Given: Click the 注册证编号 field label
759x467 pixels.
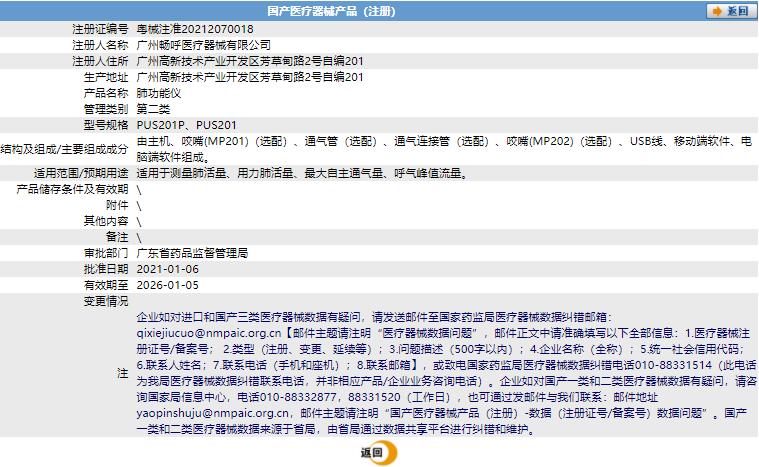Looking at the screenshot, I should point(101,29).
